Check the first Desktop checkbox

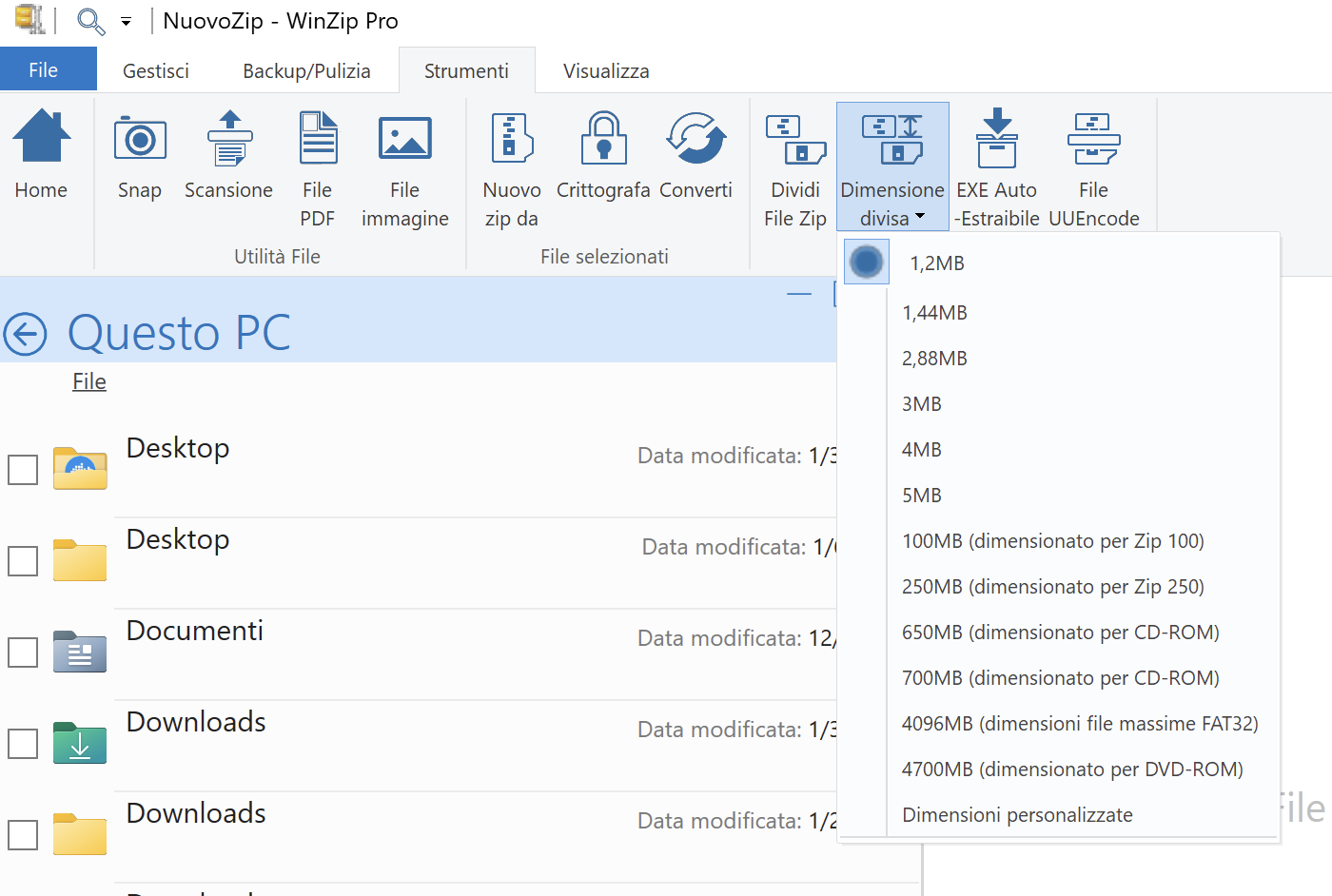(x=23, y=470)
